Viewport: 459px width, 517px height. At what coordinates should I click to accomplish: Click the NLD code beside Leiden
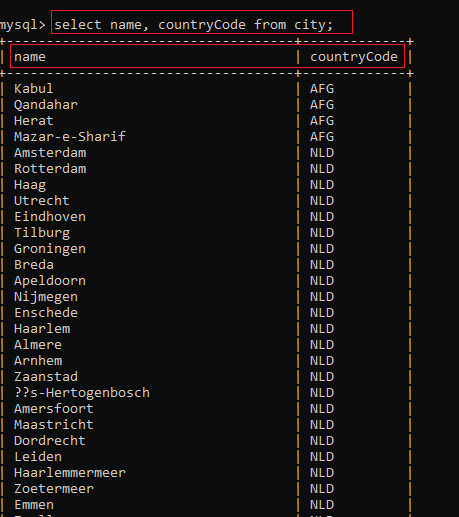(322, 457)
